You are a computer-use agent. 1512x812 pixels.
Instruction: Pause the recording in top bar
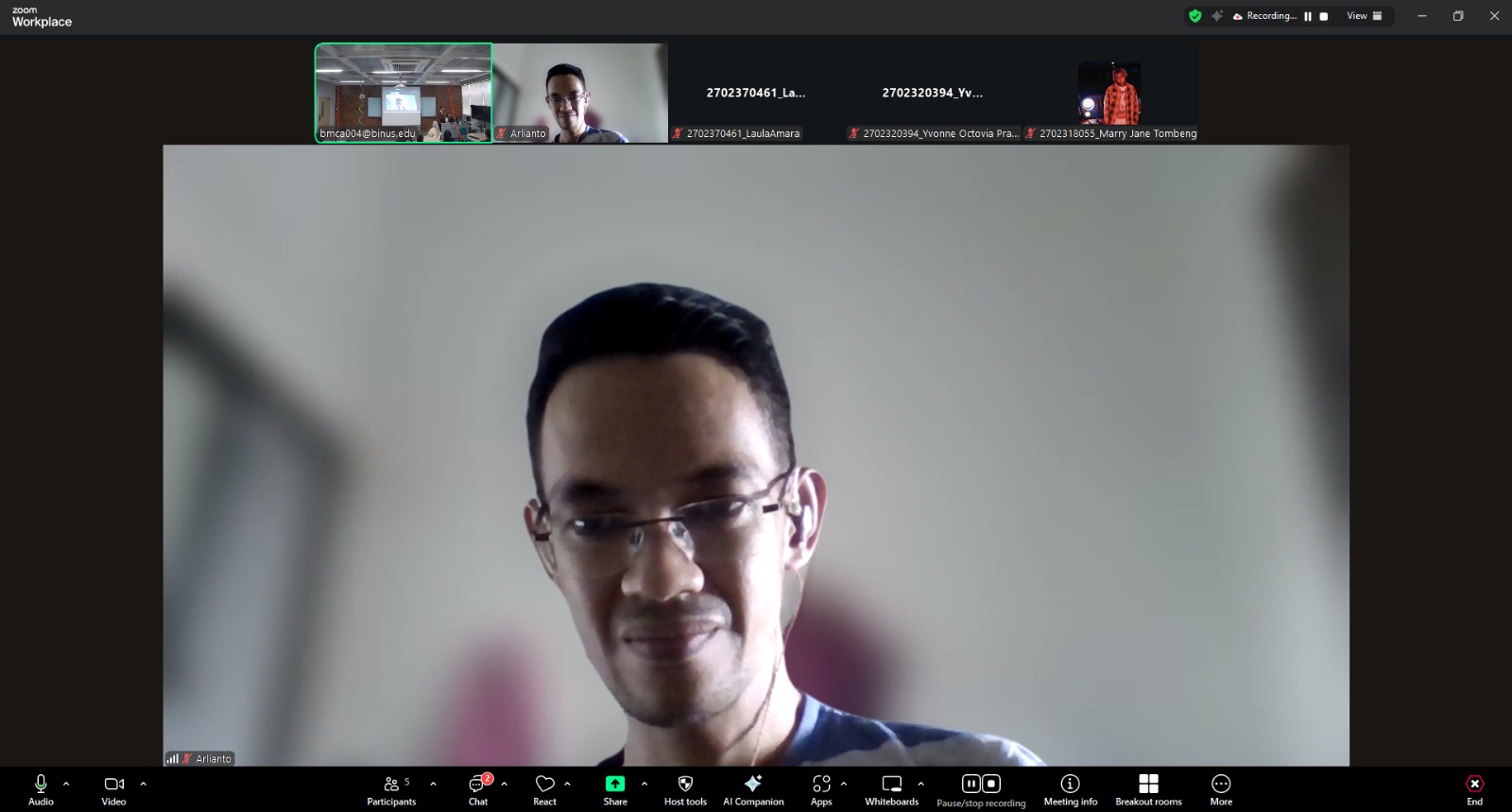(1308, 16)
